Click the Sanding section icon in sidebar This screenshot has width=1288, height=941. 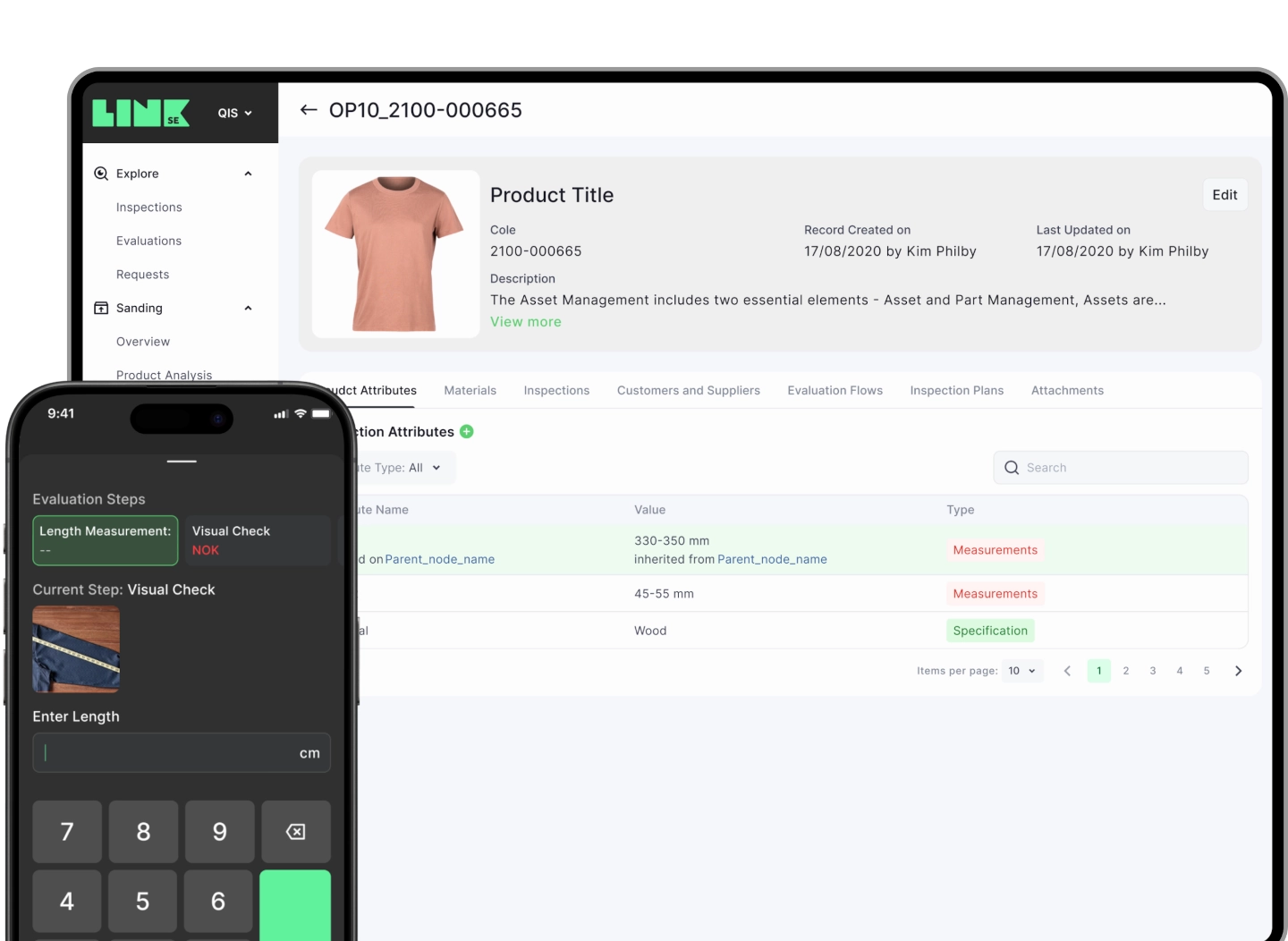100,308
